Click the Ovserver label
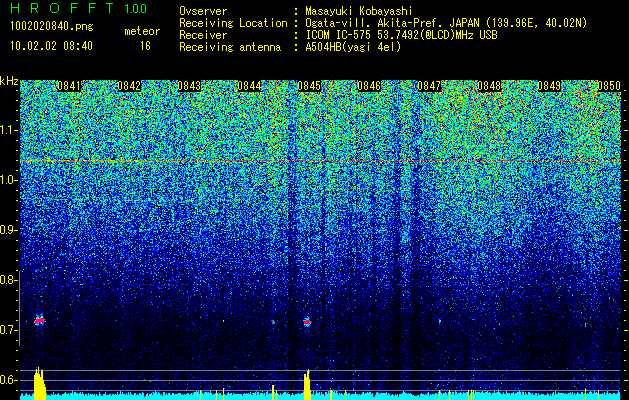 [x=203, y=11]
